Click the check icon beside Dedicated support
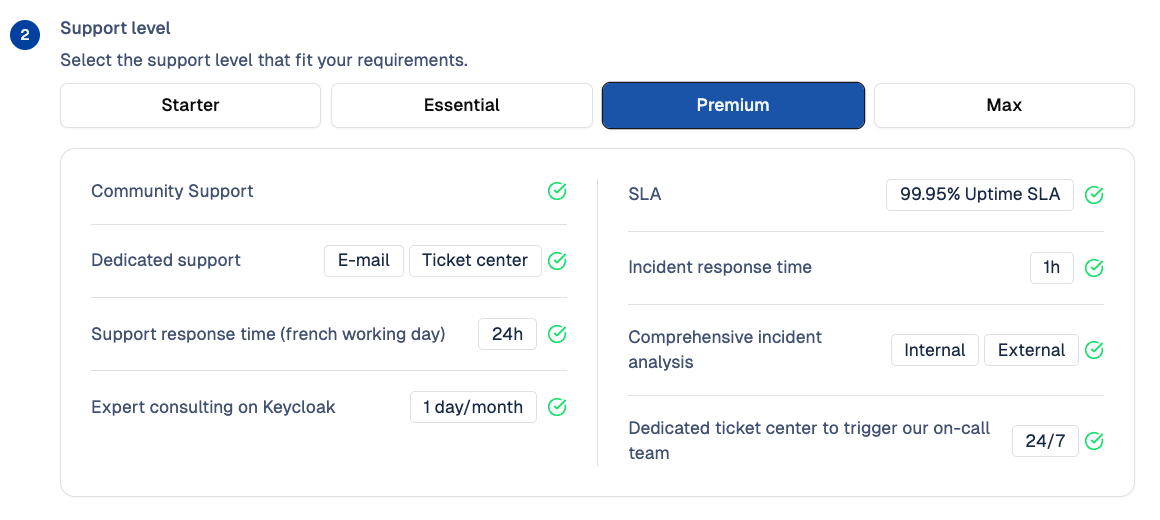1160x520 pixels. [557, 261]
